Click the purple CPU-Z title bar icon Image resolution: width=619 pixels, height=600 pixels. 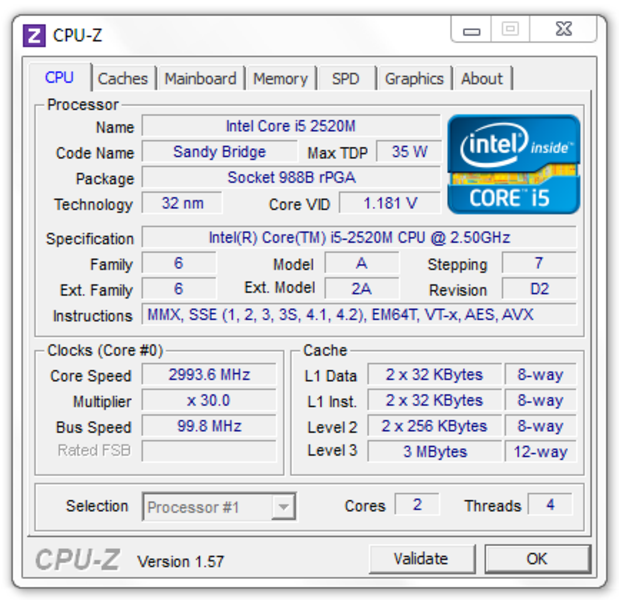(x=34, y=36)
